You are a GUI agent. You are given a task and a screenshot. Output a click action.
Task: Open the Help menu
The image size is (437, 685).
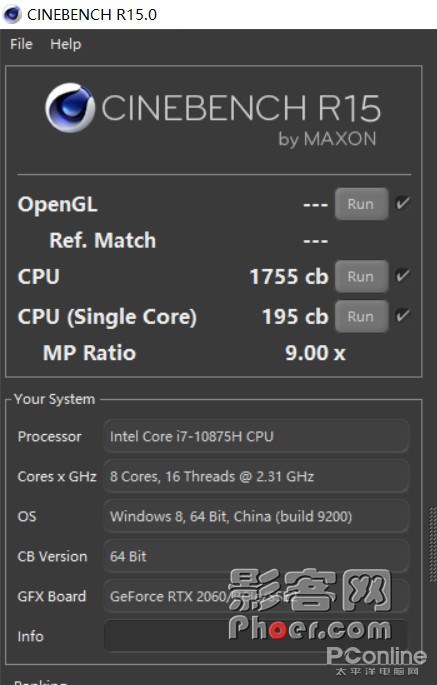click(66, 44)
